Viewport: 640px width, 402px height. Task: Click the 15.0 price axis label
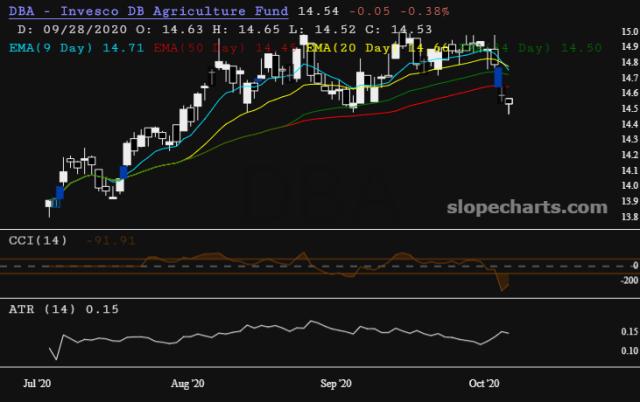pos(628,32)
